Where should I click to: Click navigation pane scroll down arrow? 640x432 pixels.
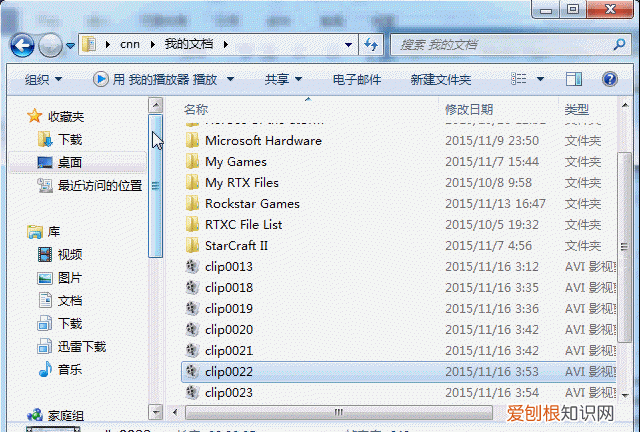point(156,412)
